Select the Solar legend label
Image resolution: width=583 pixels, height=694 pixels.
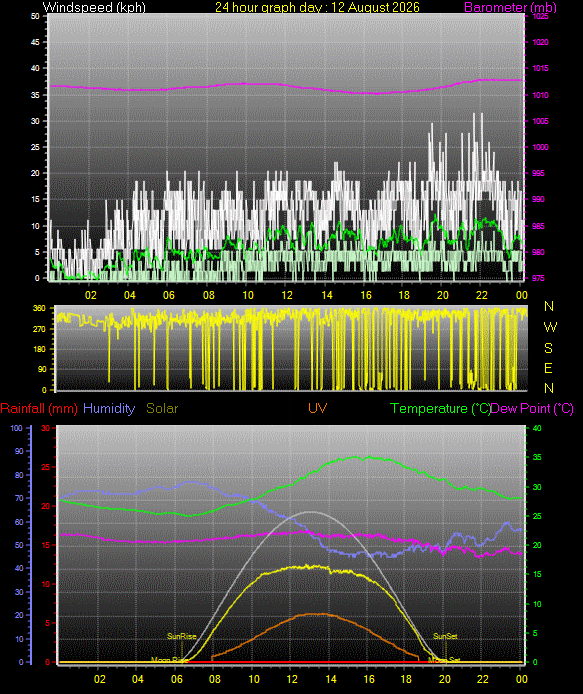tap(162, 408)
